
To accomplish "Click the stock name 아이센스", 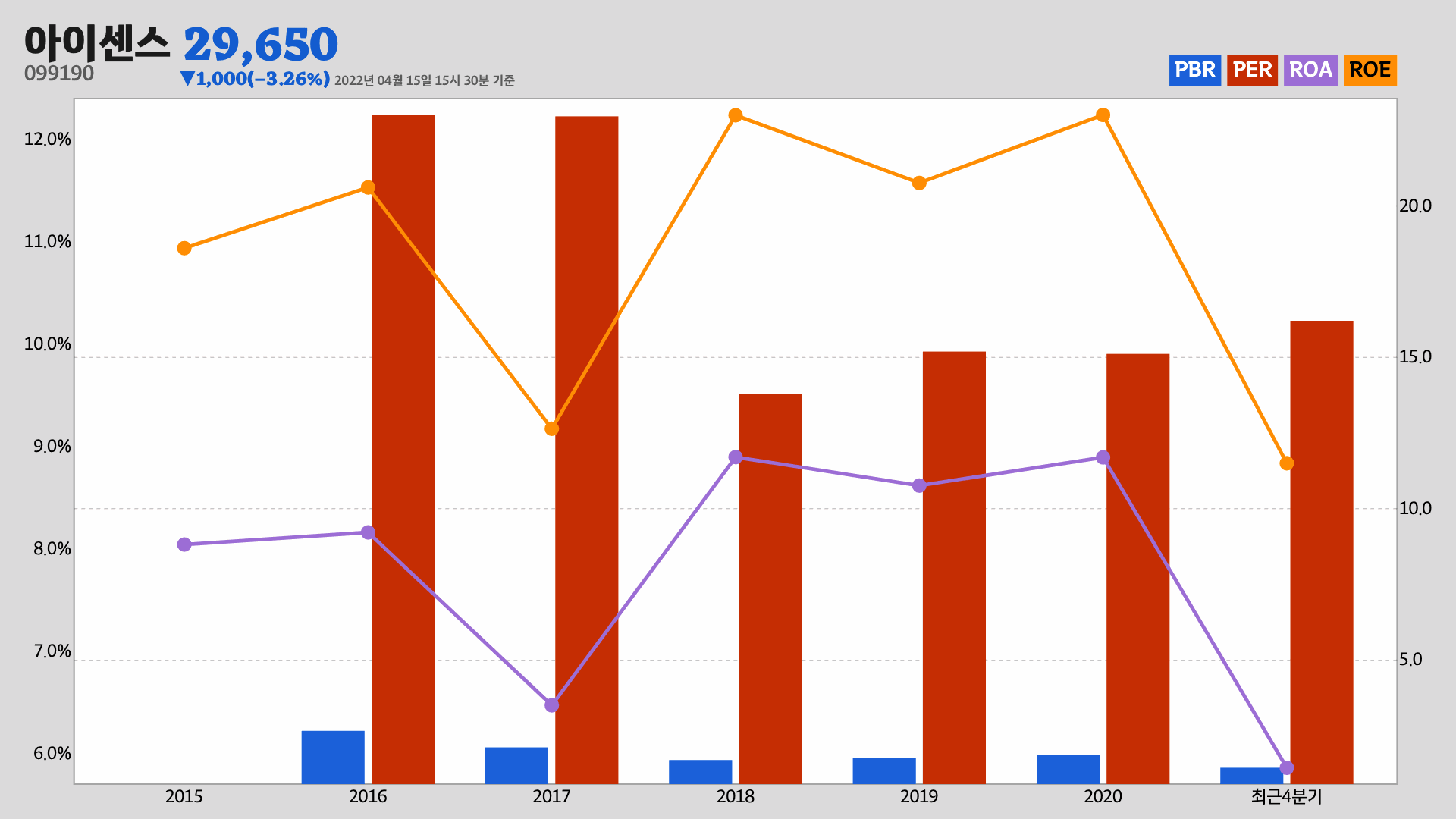I will [97, 43].
